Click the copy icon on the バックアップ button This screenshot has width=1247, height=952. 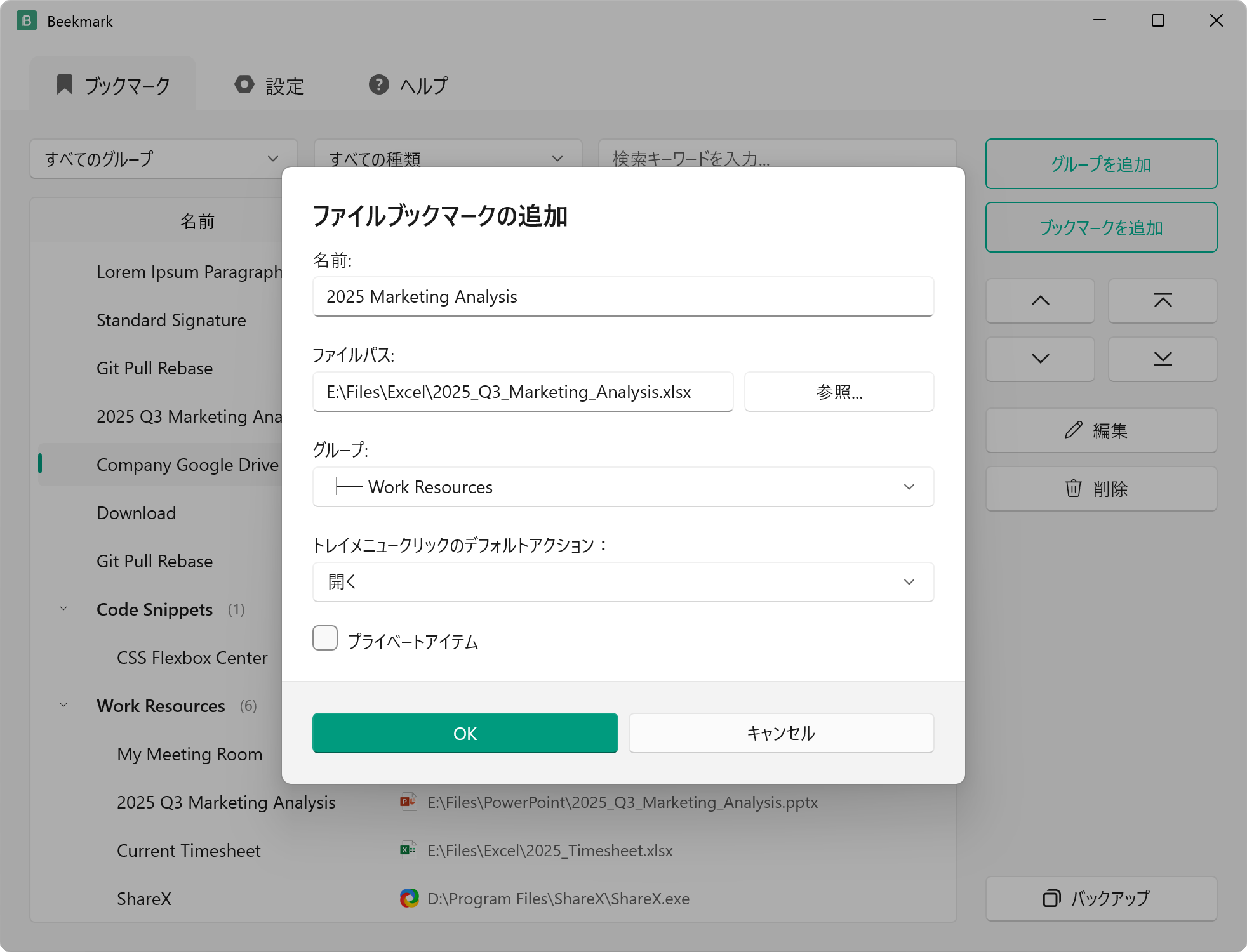click(x=1051, y=899)
